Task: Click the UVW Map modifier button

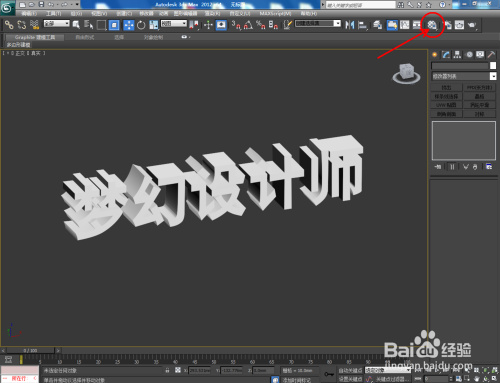Action: tap(447, 105)
